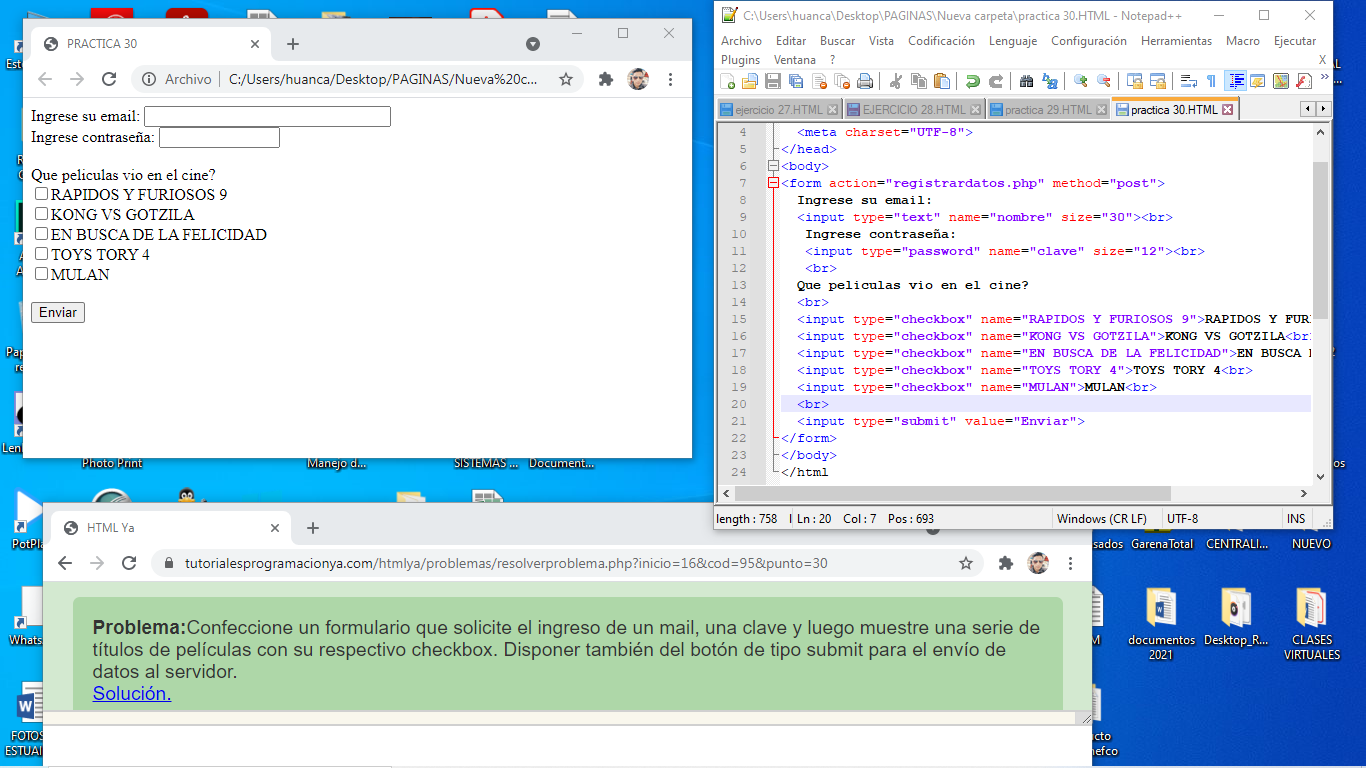
Task: Click the Open file icon in Notepad++
Action: click(749, 81)
